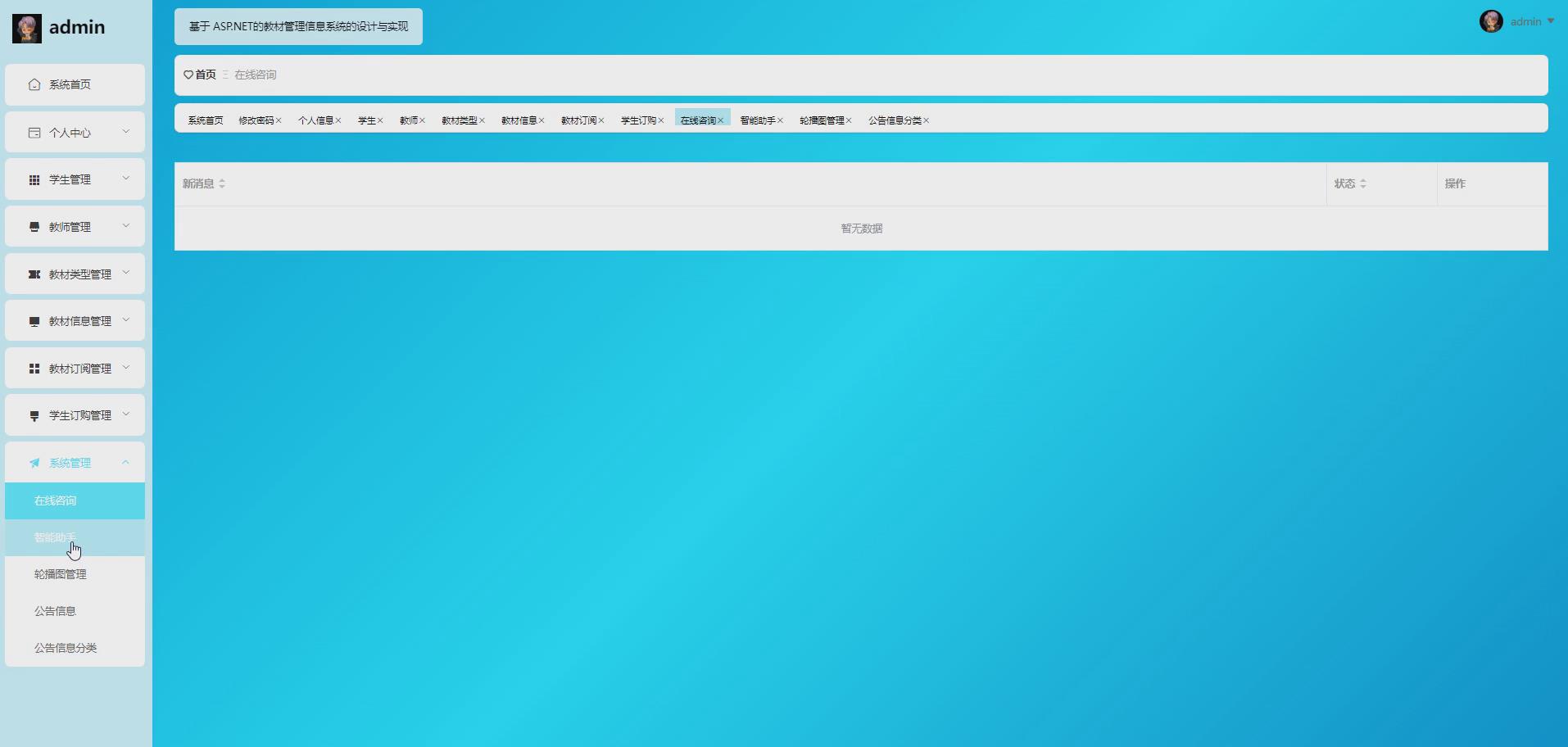Image resolution: width=1568 pixels, height=747 pixels.
Task: Click the 学生管理 grid icon
Action: click(34, 180)
